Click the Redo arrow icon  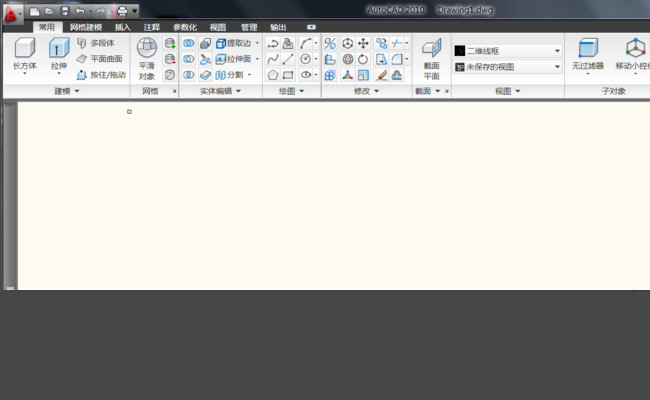[101, 11]
